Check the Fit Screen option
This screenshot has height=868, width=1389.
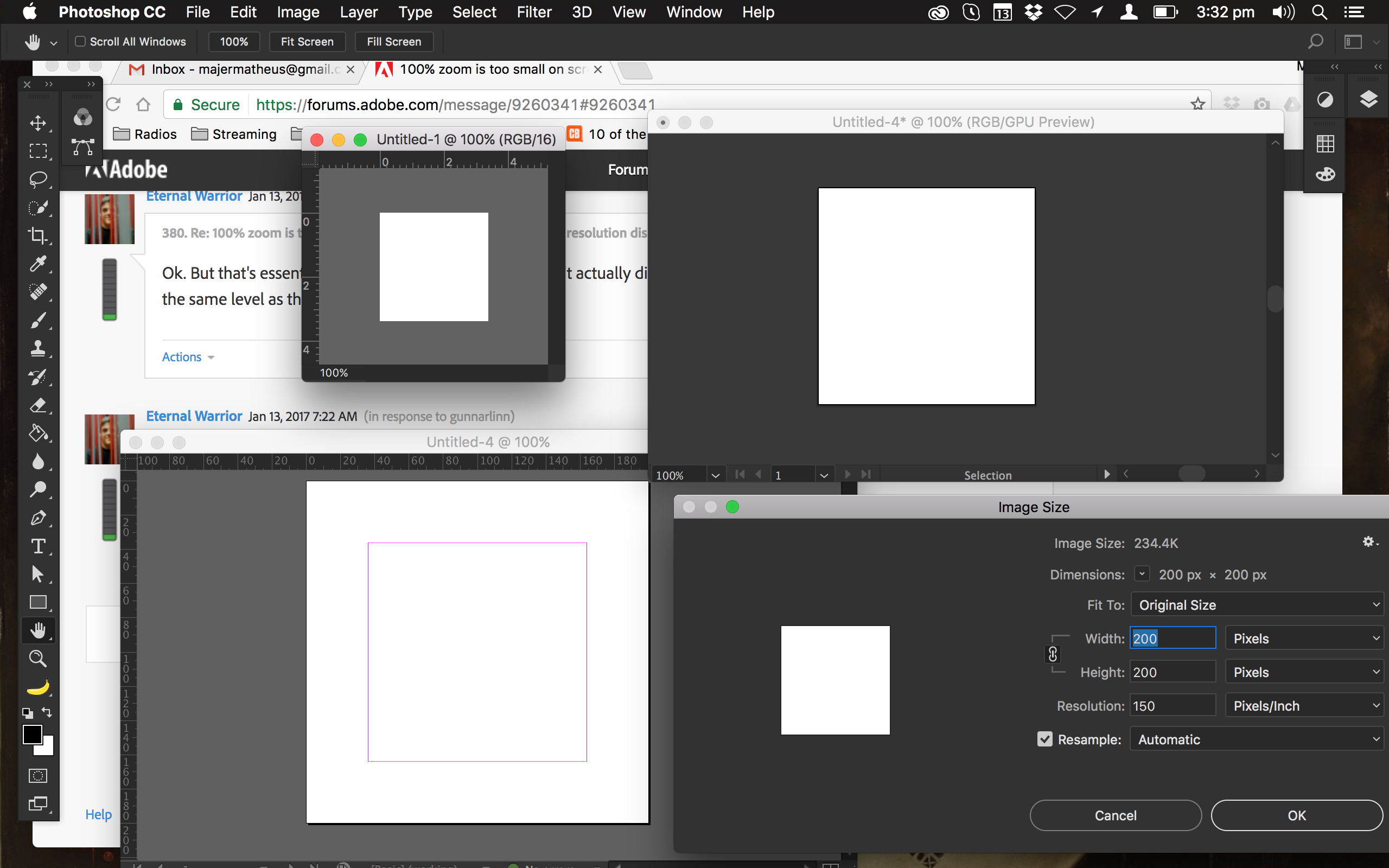point(307,41)
